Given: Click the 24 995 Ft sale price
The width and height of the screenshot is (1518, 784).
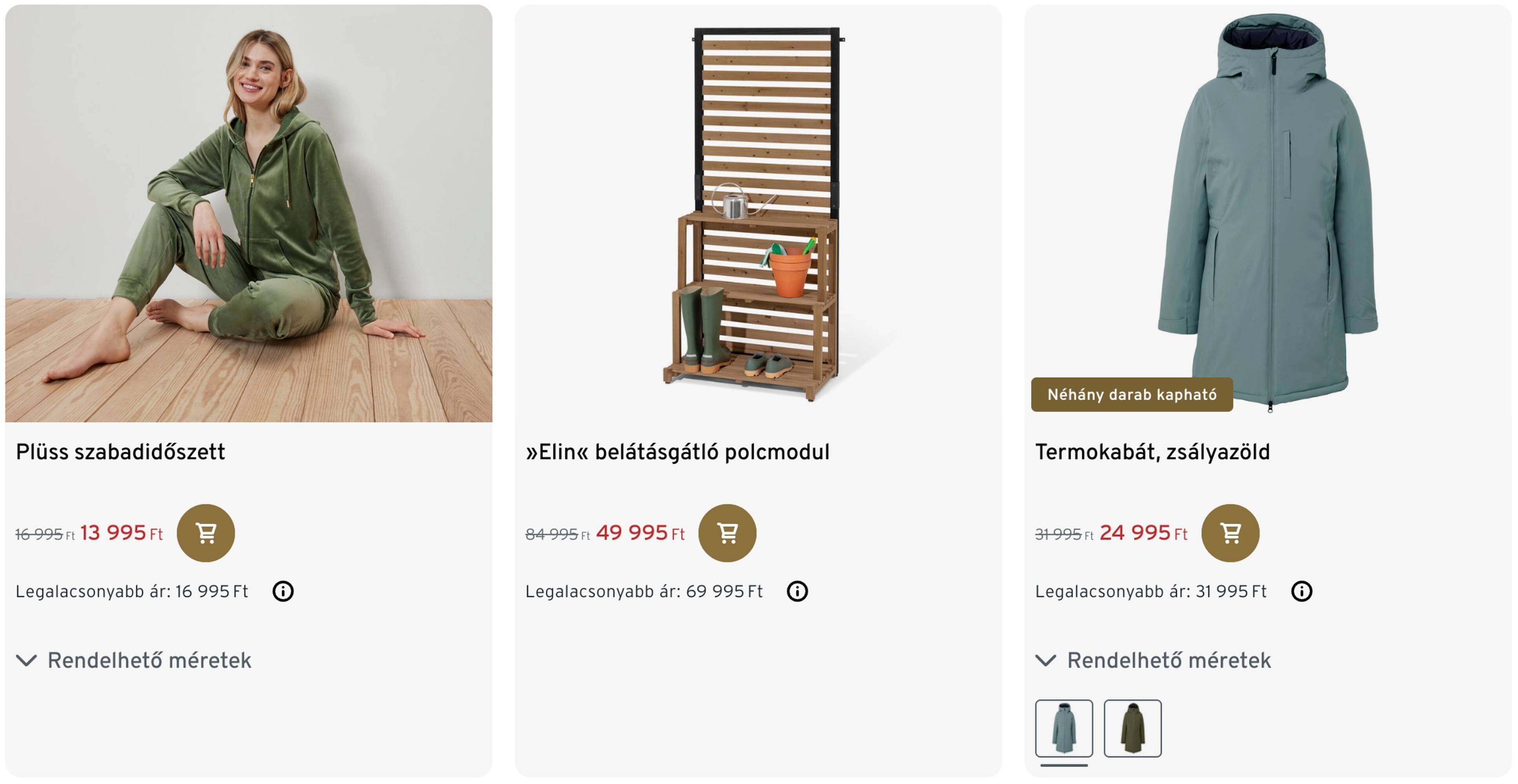Looking at the screenshot, I should 1143,532.
